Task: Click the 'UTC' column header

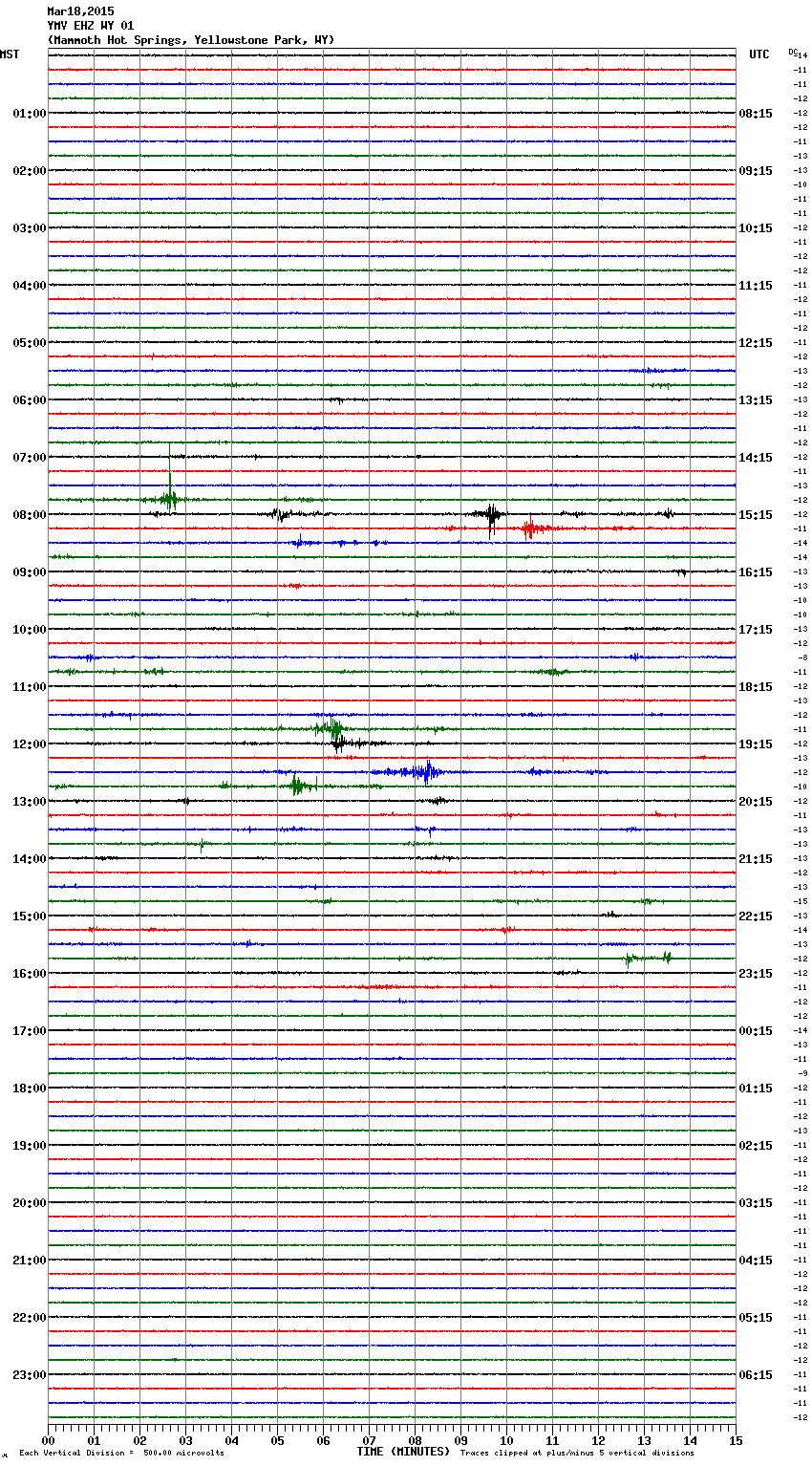Action: click(759, 54)
